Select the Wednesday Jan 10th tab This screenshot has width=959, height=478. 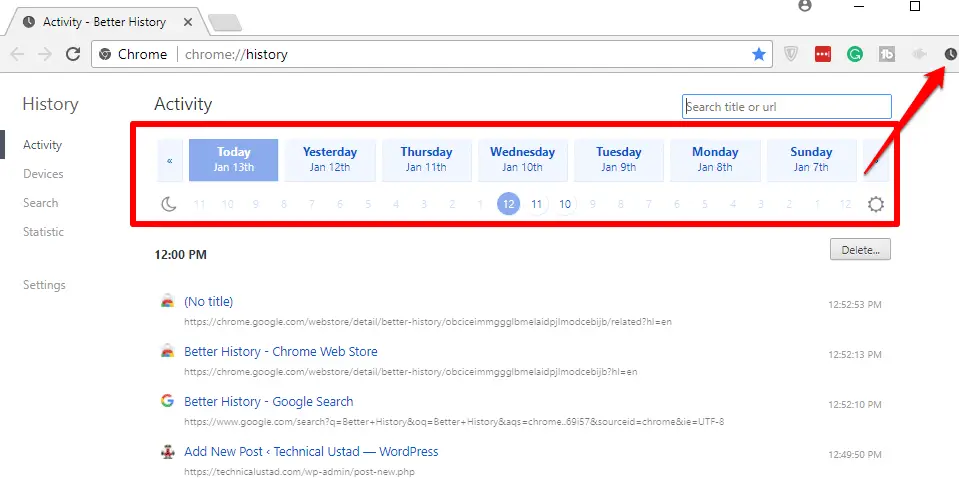[522, 160]
